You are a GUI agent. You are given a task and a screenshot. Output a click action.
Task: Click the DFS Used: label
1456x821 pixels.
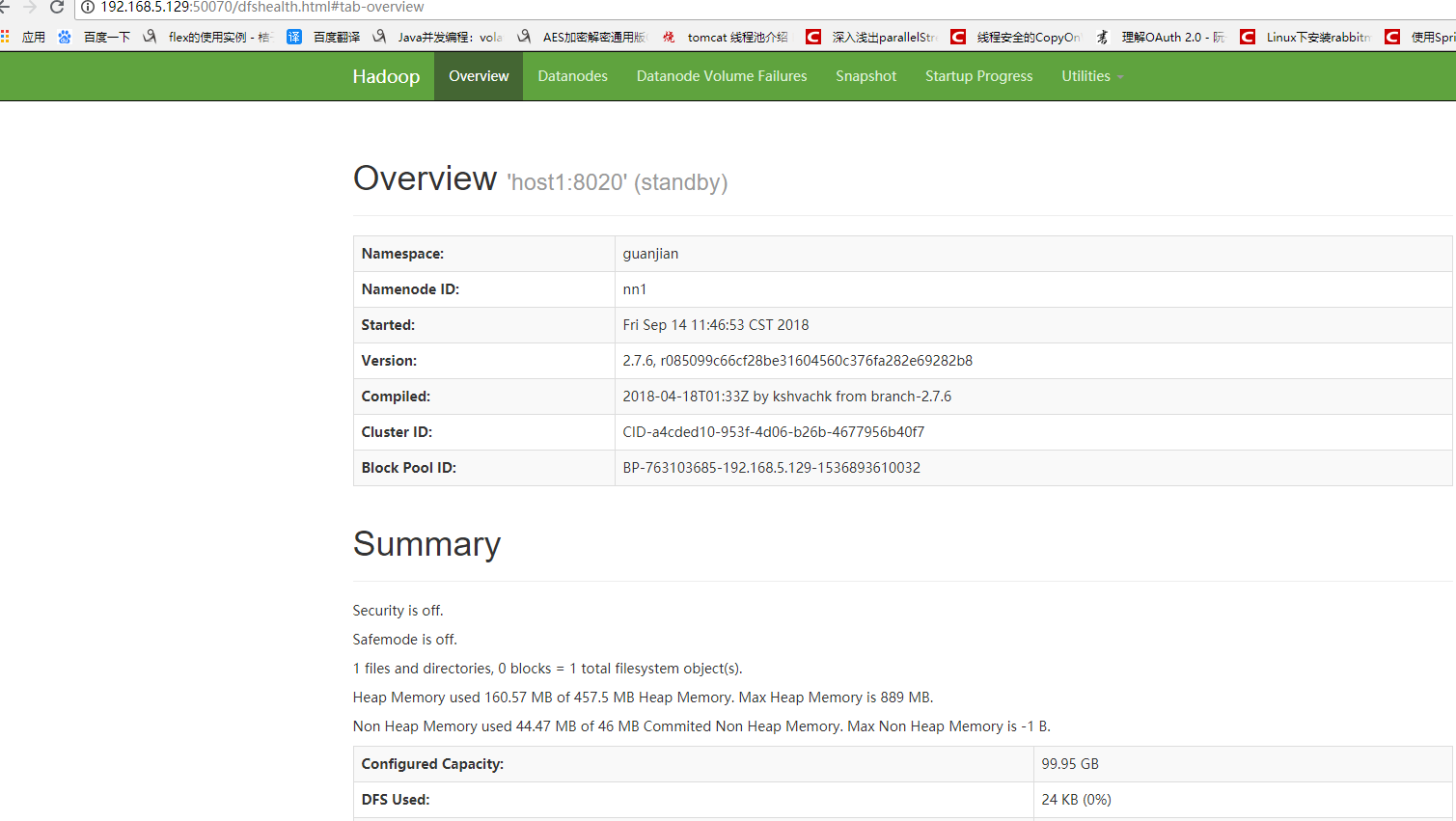[x=395, y=800]
